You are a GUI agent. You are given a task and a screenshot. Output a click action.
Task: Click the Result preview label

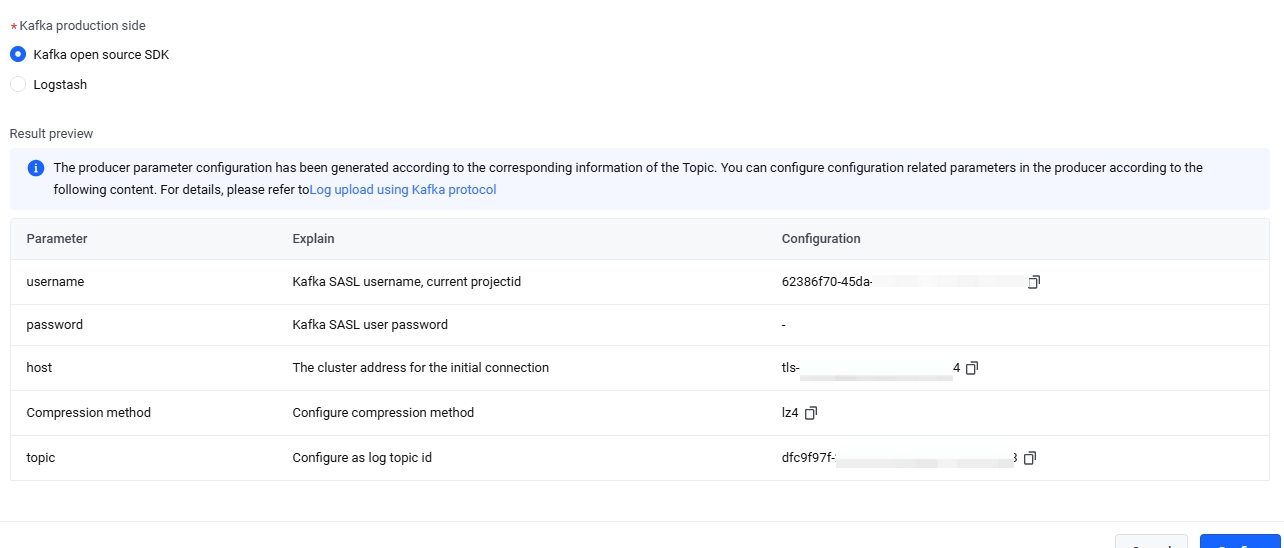click(x=52, y=134)
